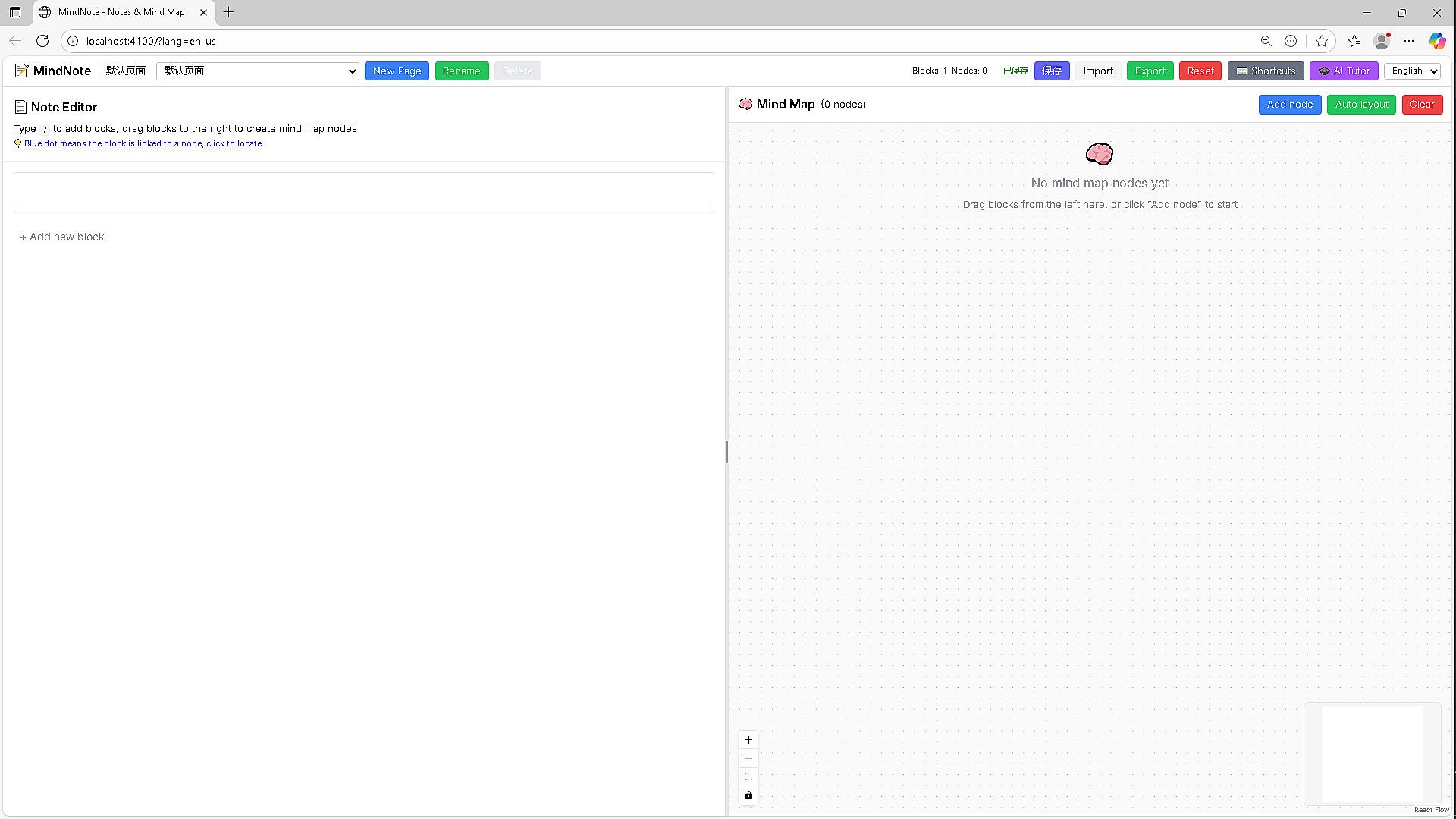Launch the AI Tutor
Viewport: 1456px width, 819px height.
(1344, 71)
